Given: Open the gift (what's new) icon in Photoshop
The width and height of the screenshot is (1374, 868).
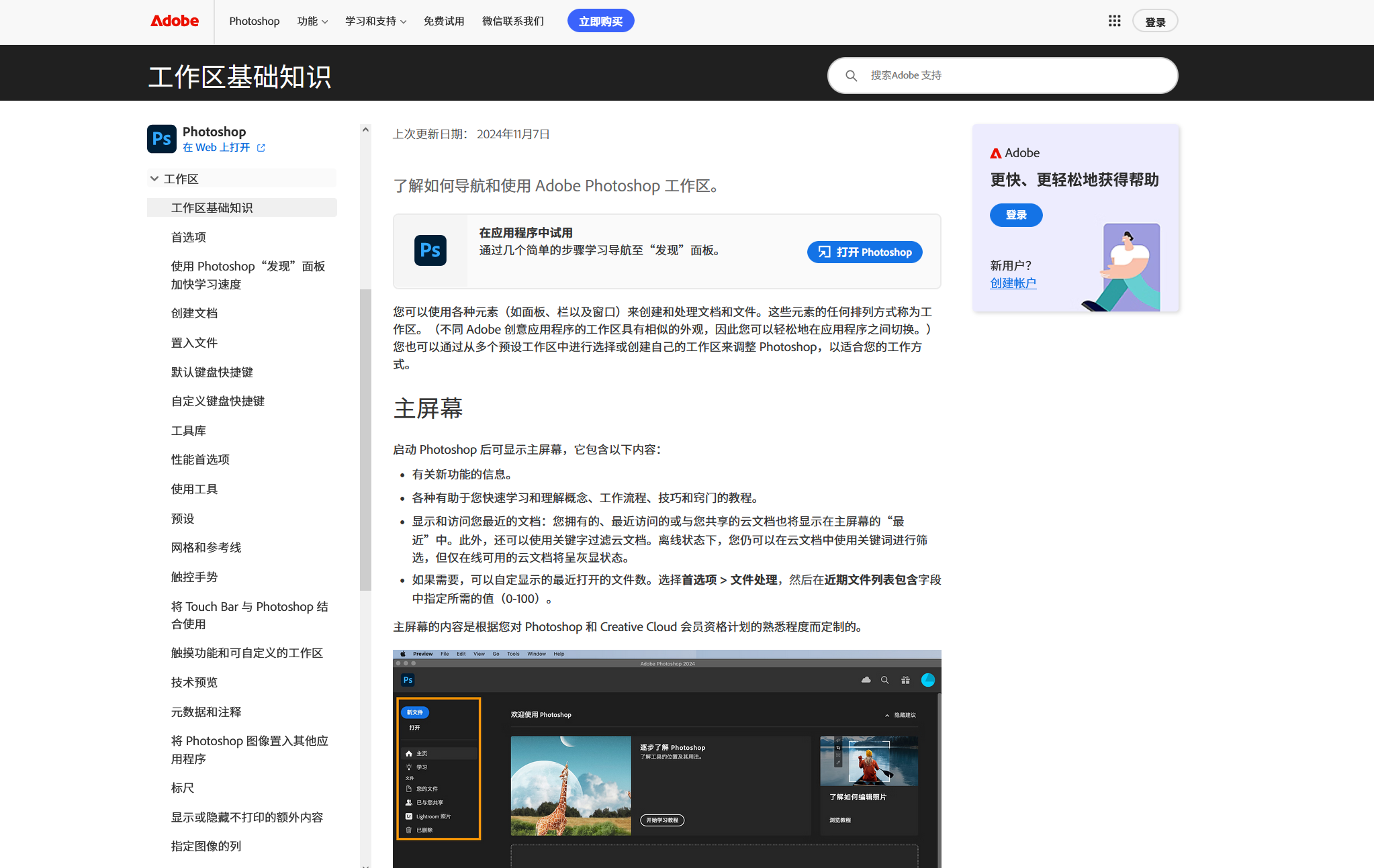Looking at the screenshot, I should pos(905,679).
